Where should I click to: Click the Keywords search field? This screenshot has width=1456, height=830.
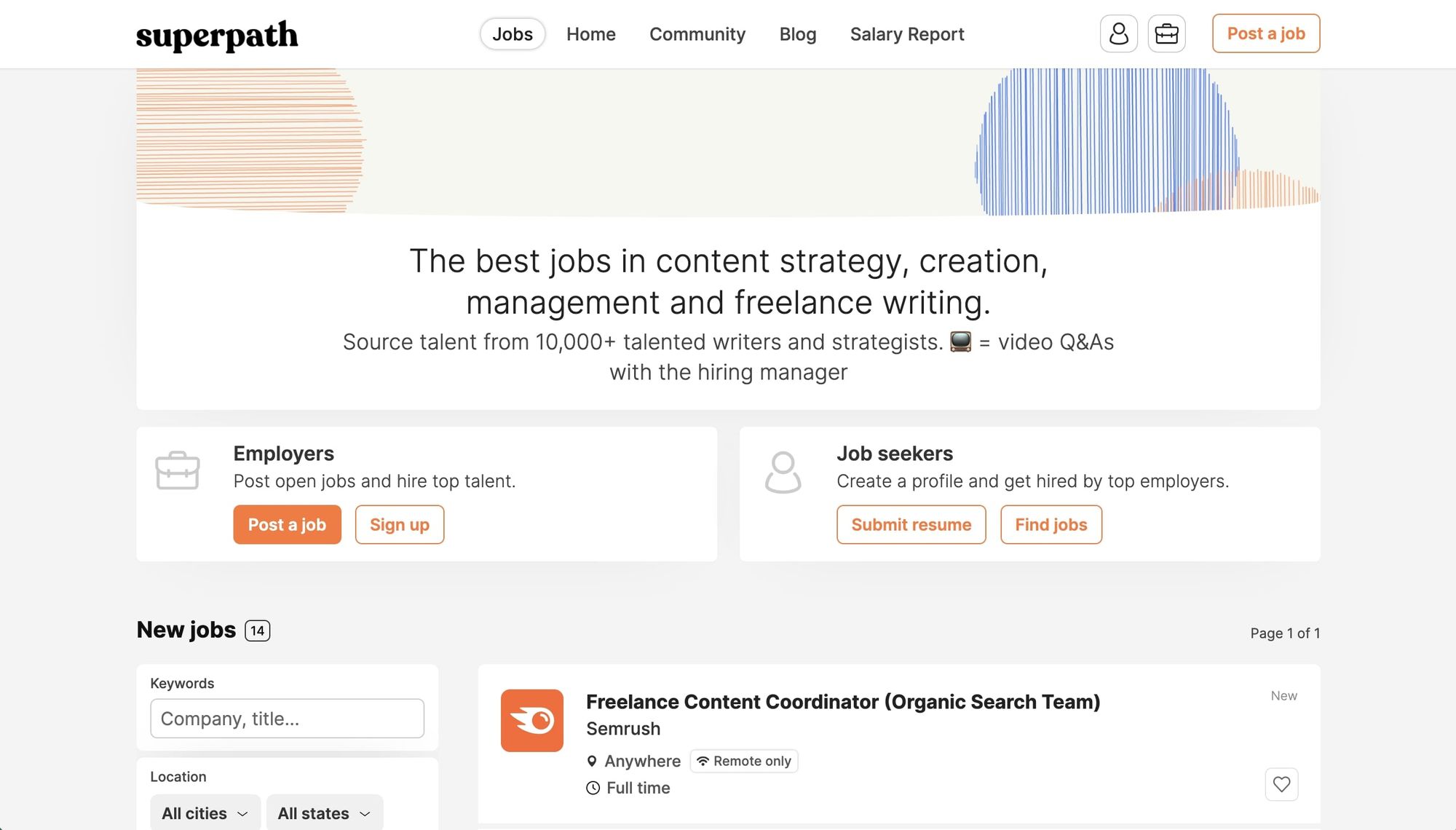287,719
